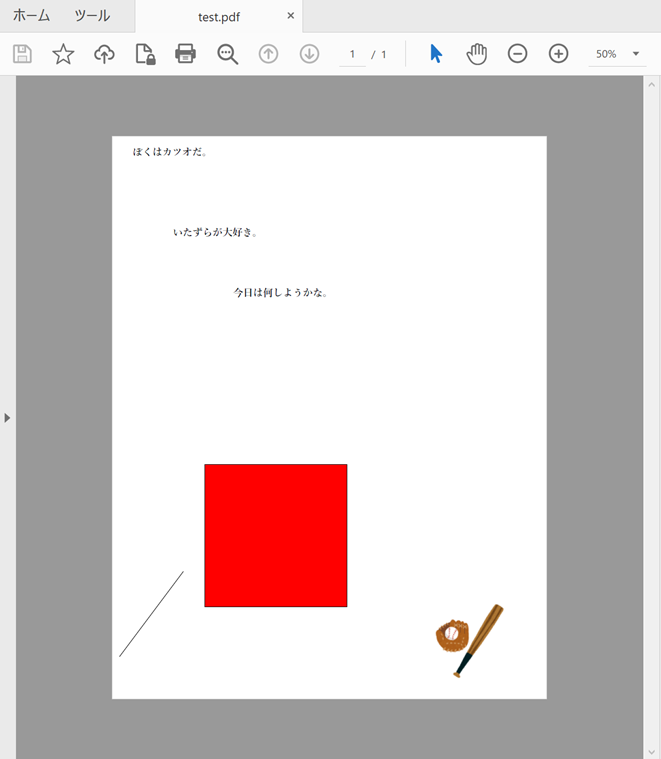Click the current page number field
Viewport: 661px width, 759px height.
[x=352, y=54]
